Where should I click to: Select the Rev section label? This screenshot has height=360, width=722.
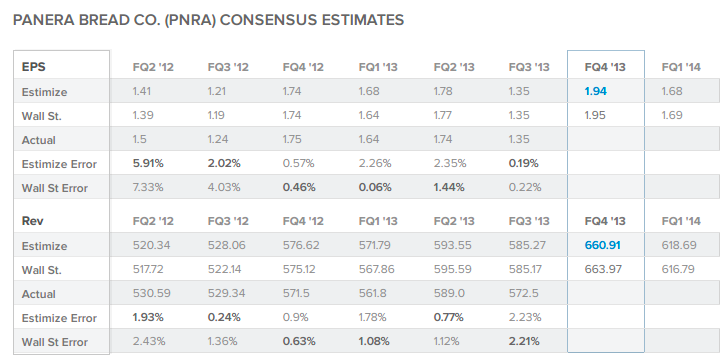32,221
